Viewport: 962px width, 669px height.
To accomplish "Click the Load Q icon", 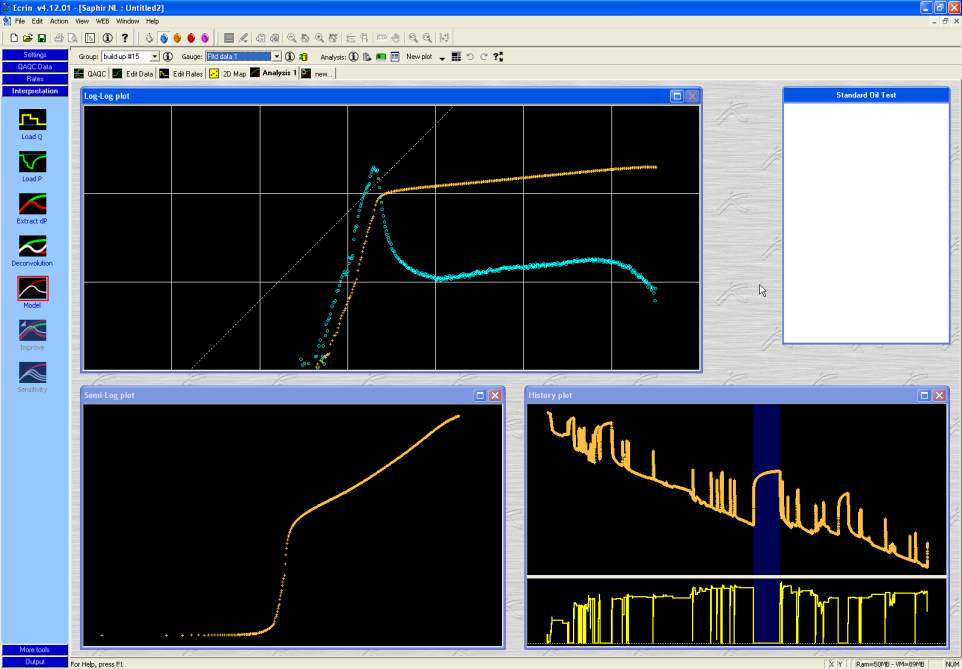I will 33,119.
